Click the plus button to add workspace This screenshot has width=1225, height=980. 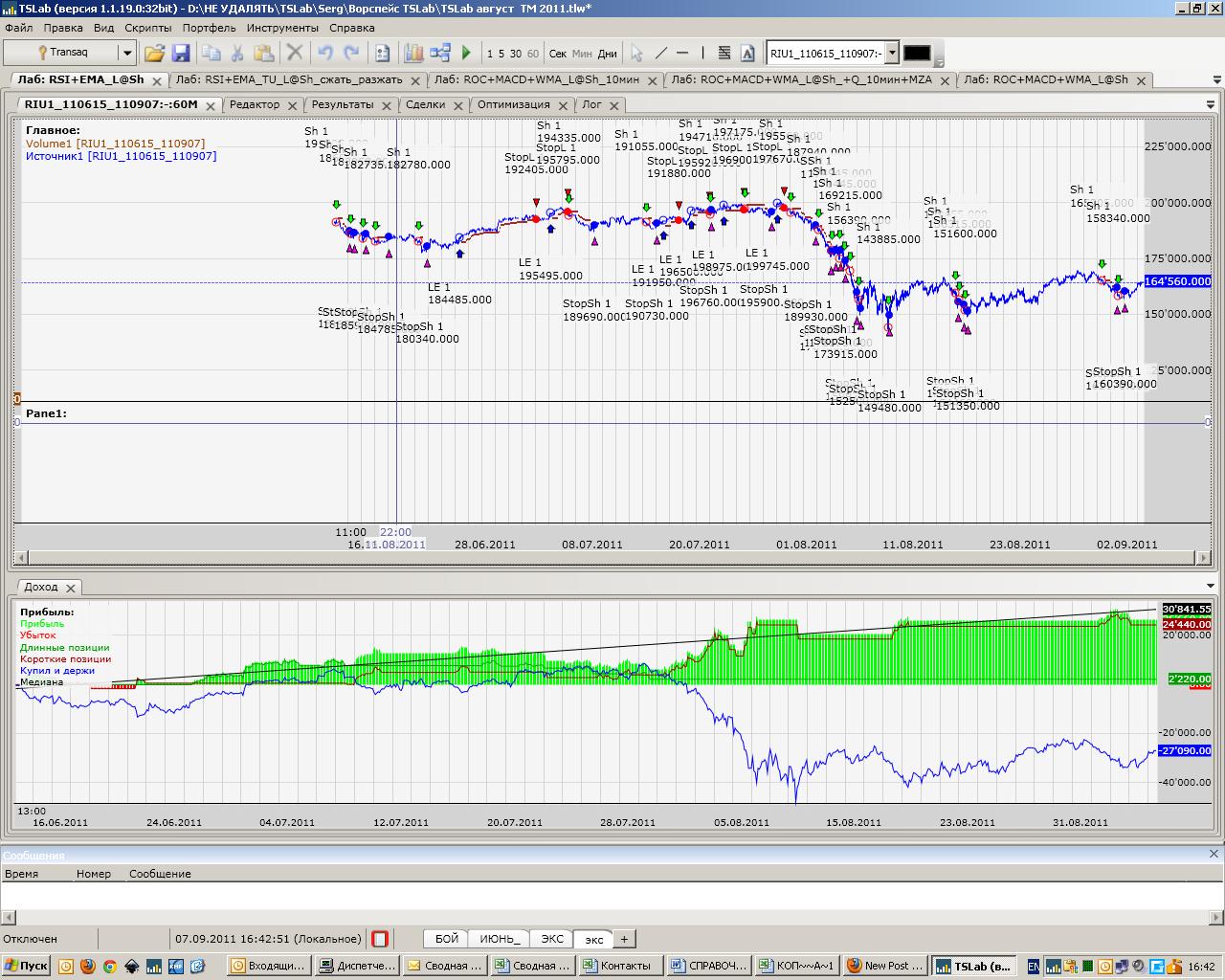(624, 939)
